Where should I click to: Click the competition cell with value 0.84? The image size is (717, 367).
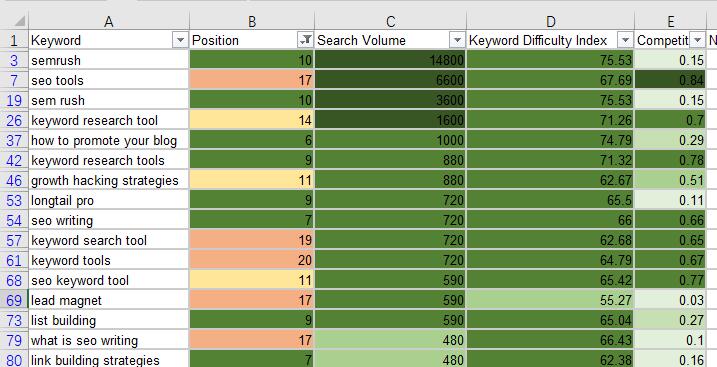pyautogui.click(x=670, y=80)
